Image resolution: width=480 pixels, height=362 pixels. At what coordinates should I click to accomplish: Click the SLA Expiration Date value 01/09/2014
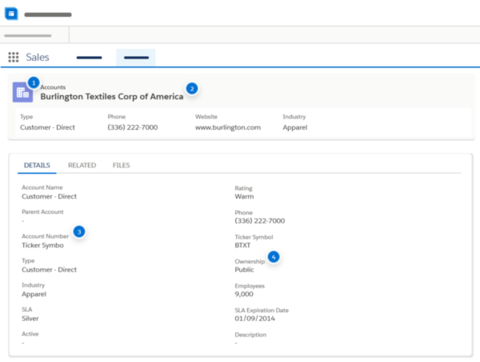(255, 319)
